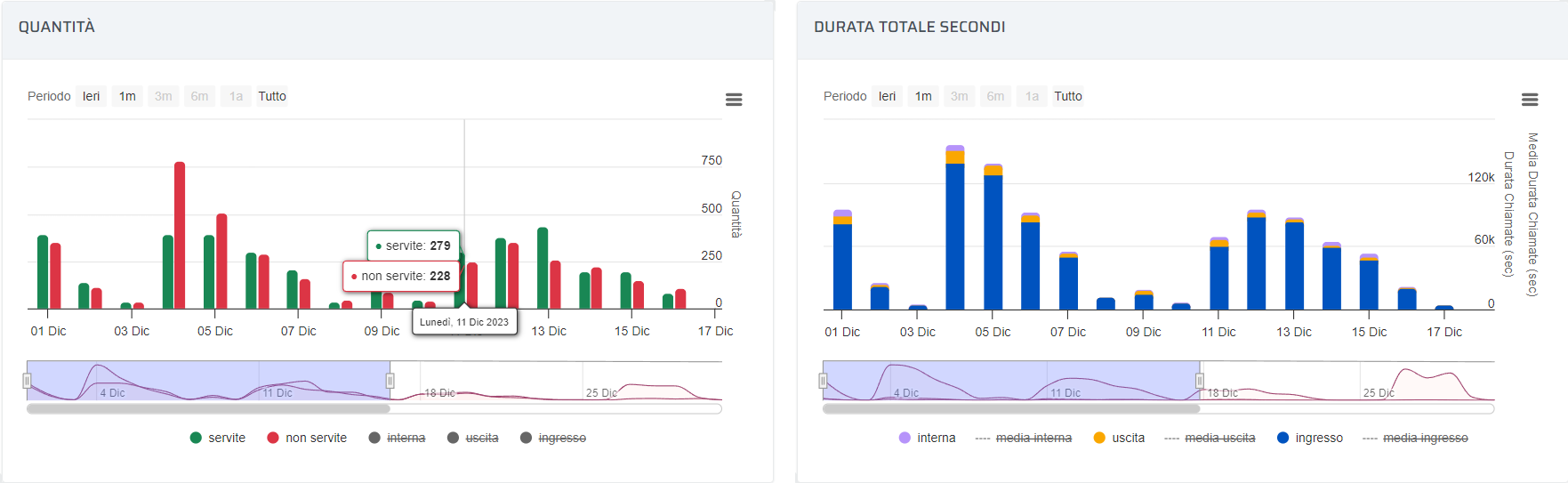Click the Quantità navigator right handle
1568x483 pixels.
[x=390, y=381]
